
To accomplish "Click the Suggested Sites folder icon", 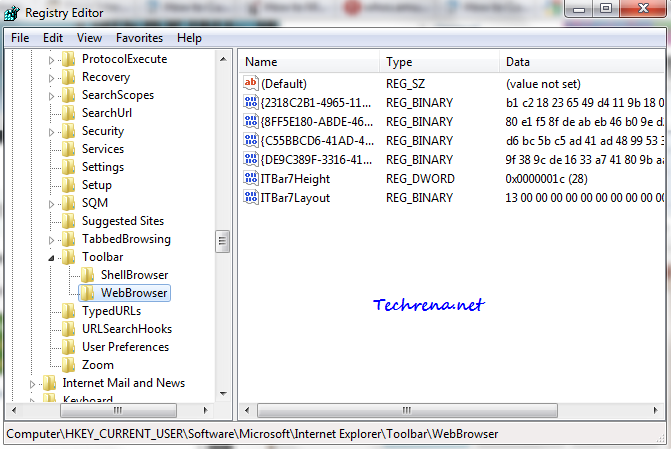I will (x=68, y=221).
